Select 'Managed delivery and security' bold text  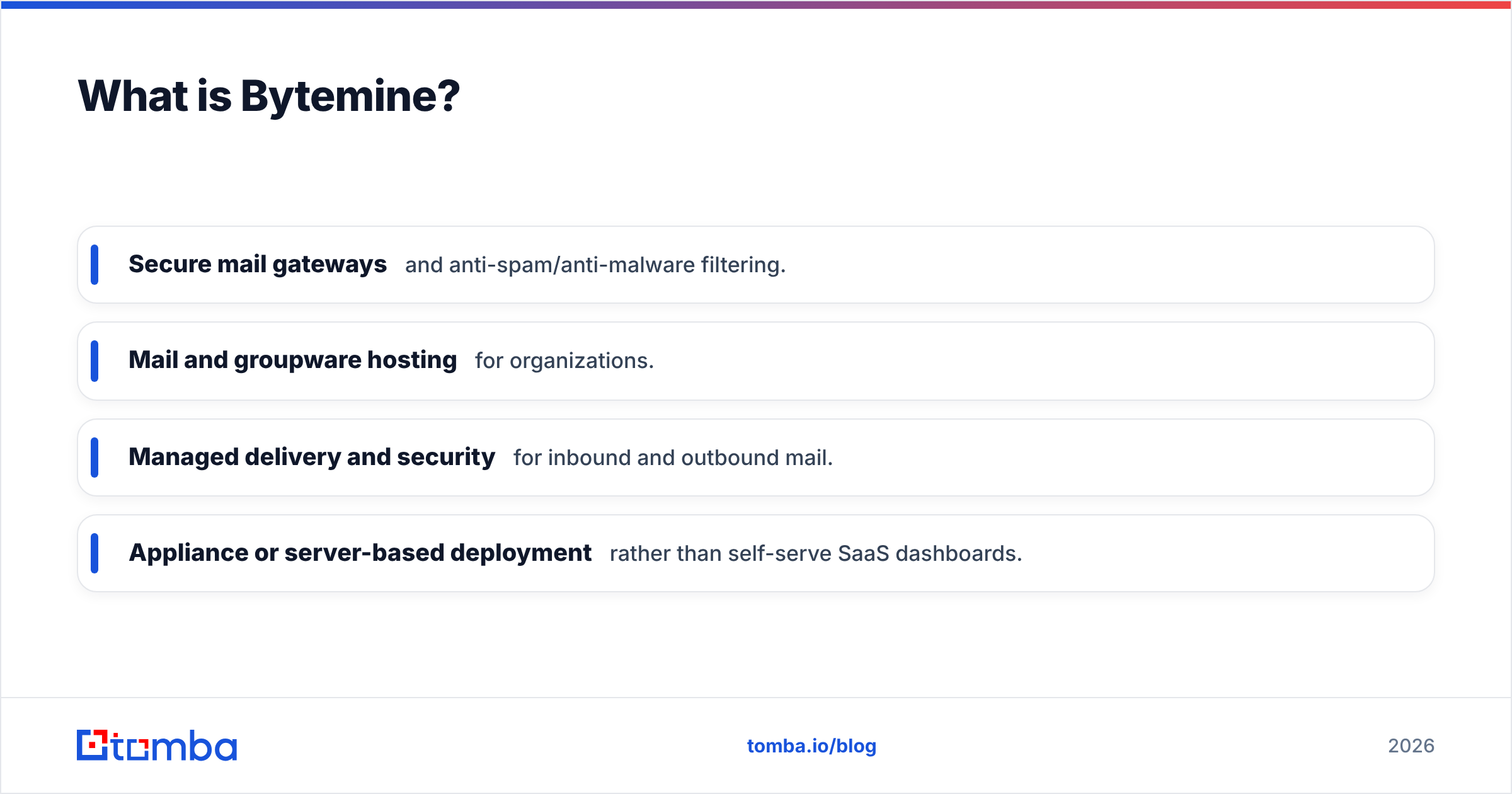(312, 457)
